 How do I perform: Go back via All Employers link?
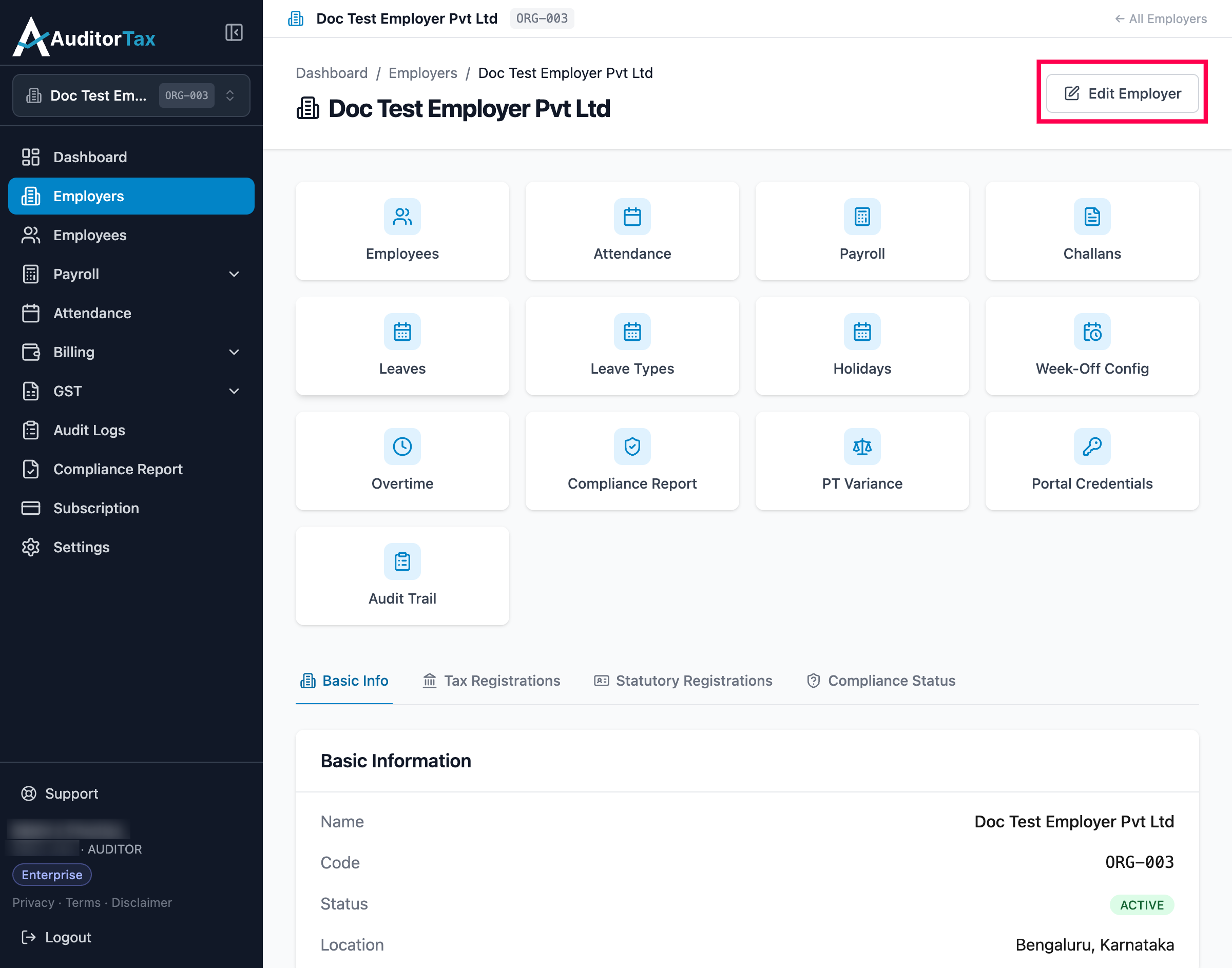[1160, 18]
